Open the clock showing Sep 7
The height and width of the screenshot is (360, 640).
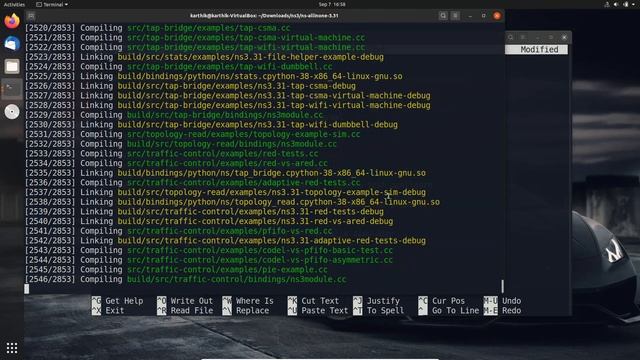click(x=332, y=4)
